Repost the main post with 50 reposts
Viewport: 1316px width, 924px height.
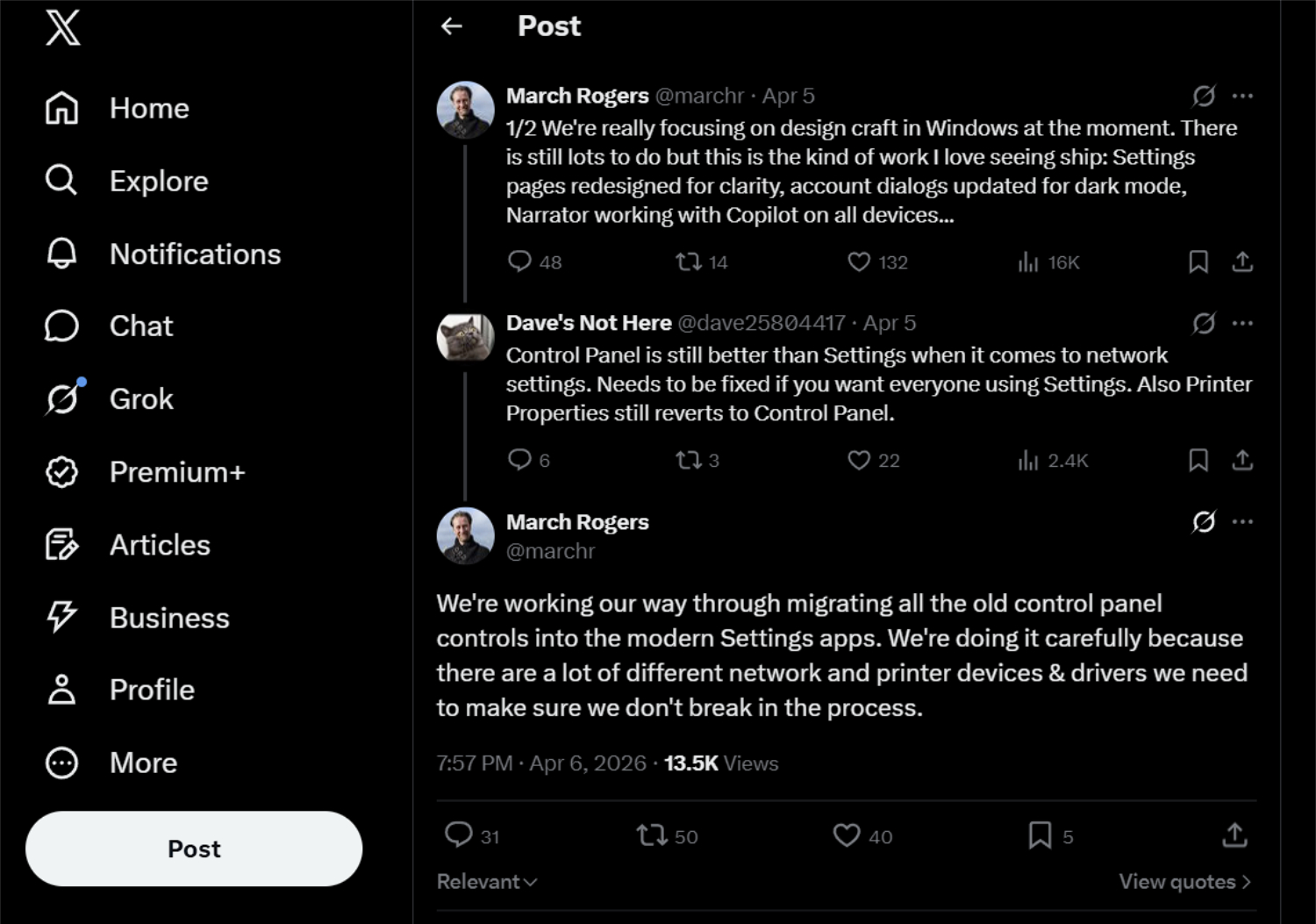[x=652, y=835]
